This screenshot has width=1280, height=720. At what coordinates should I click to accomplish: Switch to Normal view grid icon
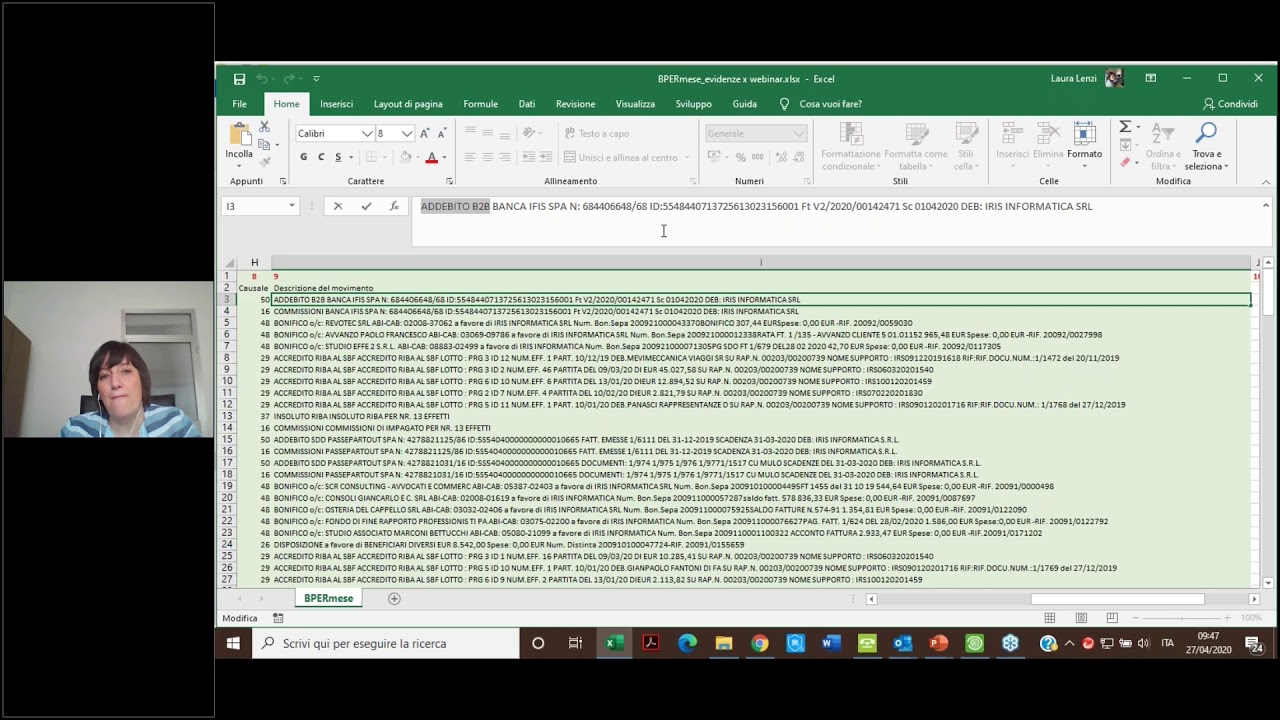pyautogui.click(x=1052, y=618)
